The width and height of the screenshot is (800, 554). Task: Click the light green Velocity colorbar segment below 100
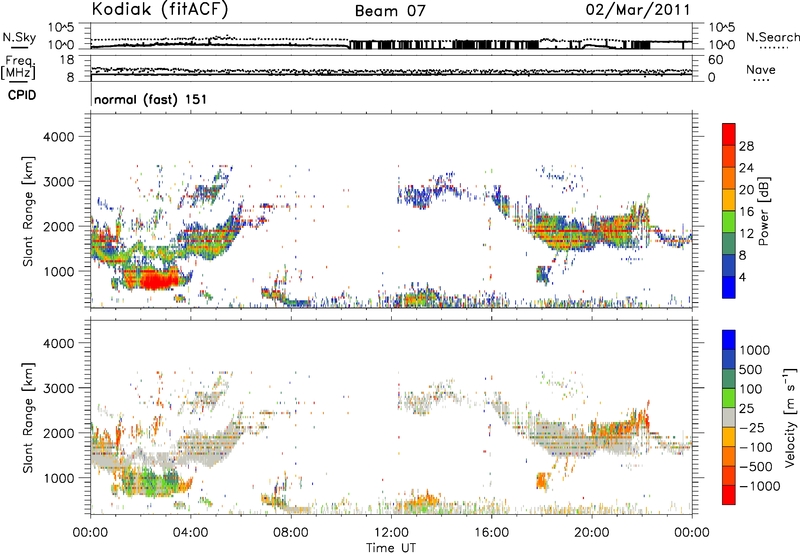[x=729, y=398]
